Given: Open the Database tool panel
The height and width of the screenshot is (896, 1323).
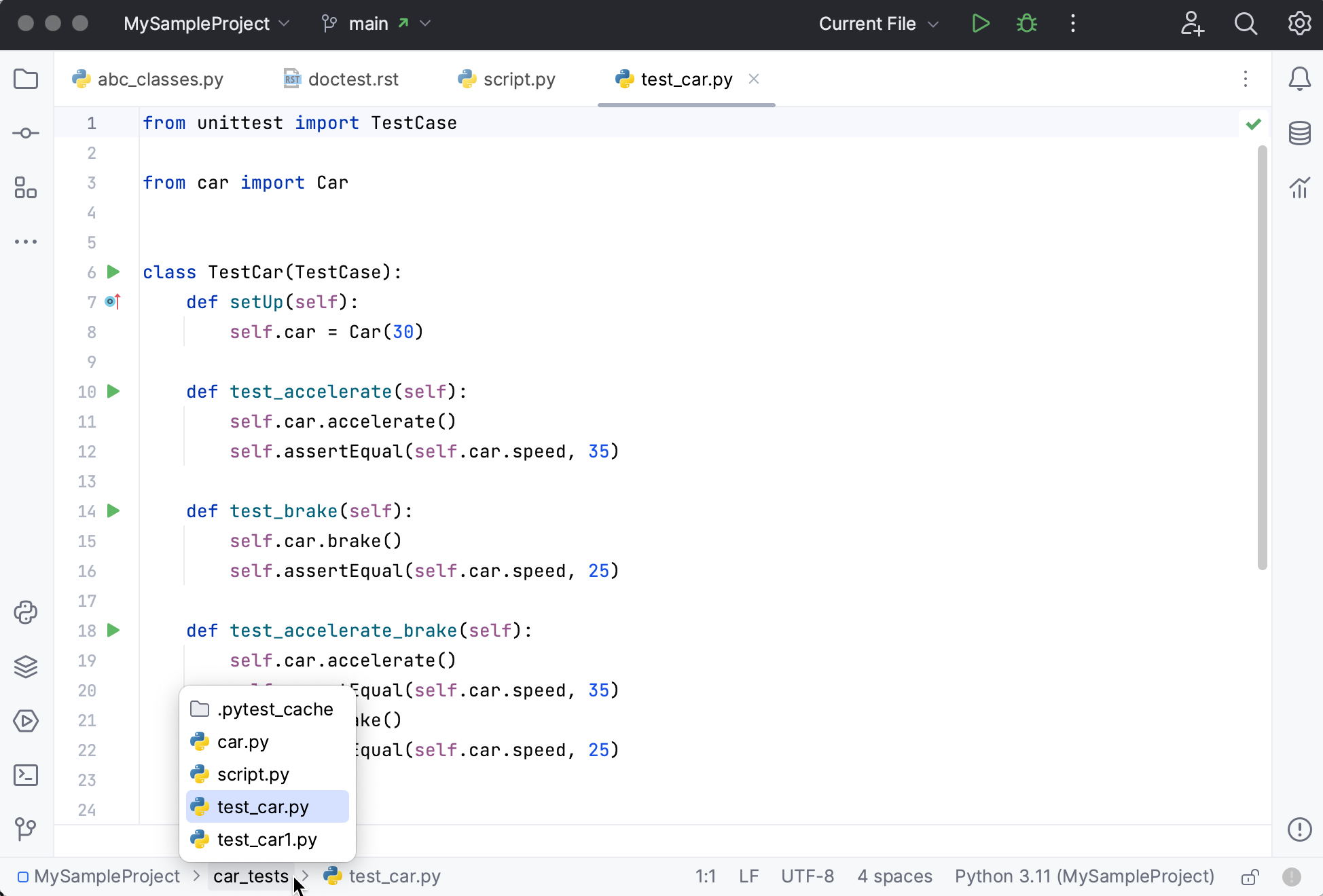Looking at the screenshot, I should (x=1299, y=132).
